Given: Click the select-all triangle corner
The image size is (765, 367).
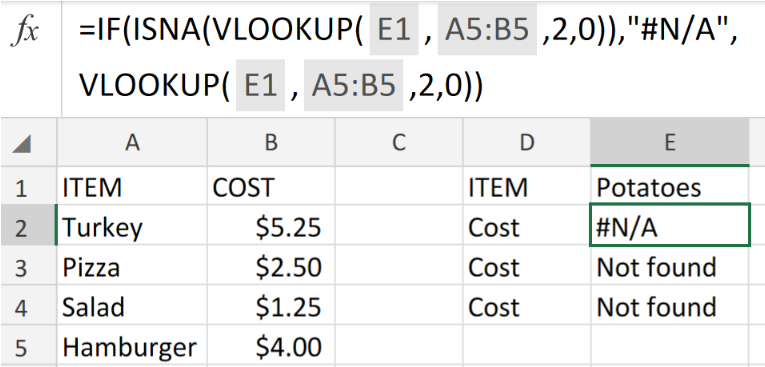Looking at the screenshot, I should pyautogui.click(x=21, y=143).
